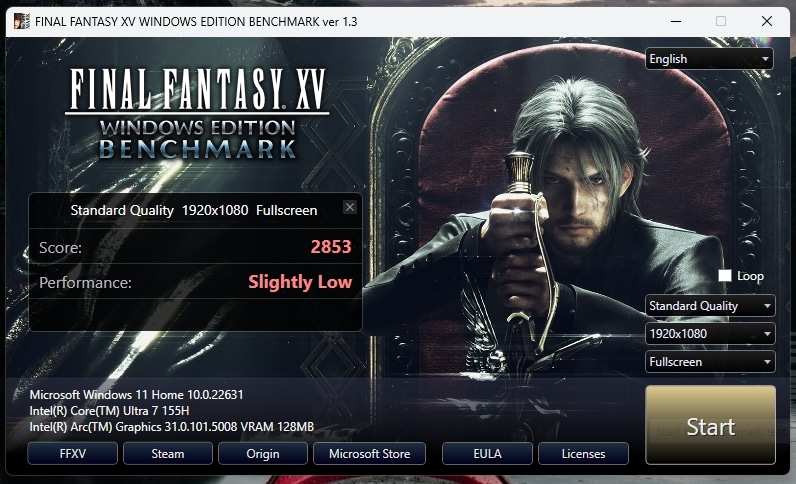Visit the Microsoft Store page
The height and width of the screenshot is (484, 796).
coord(370,454)
